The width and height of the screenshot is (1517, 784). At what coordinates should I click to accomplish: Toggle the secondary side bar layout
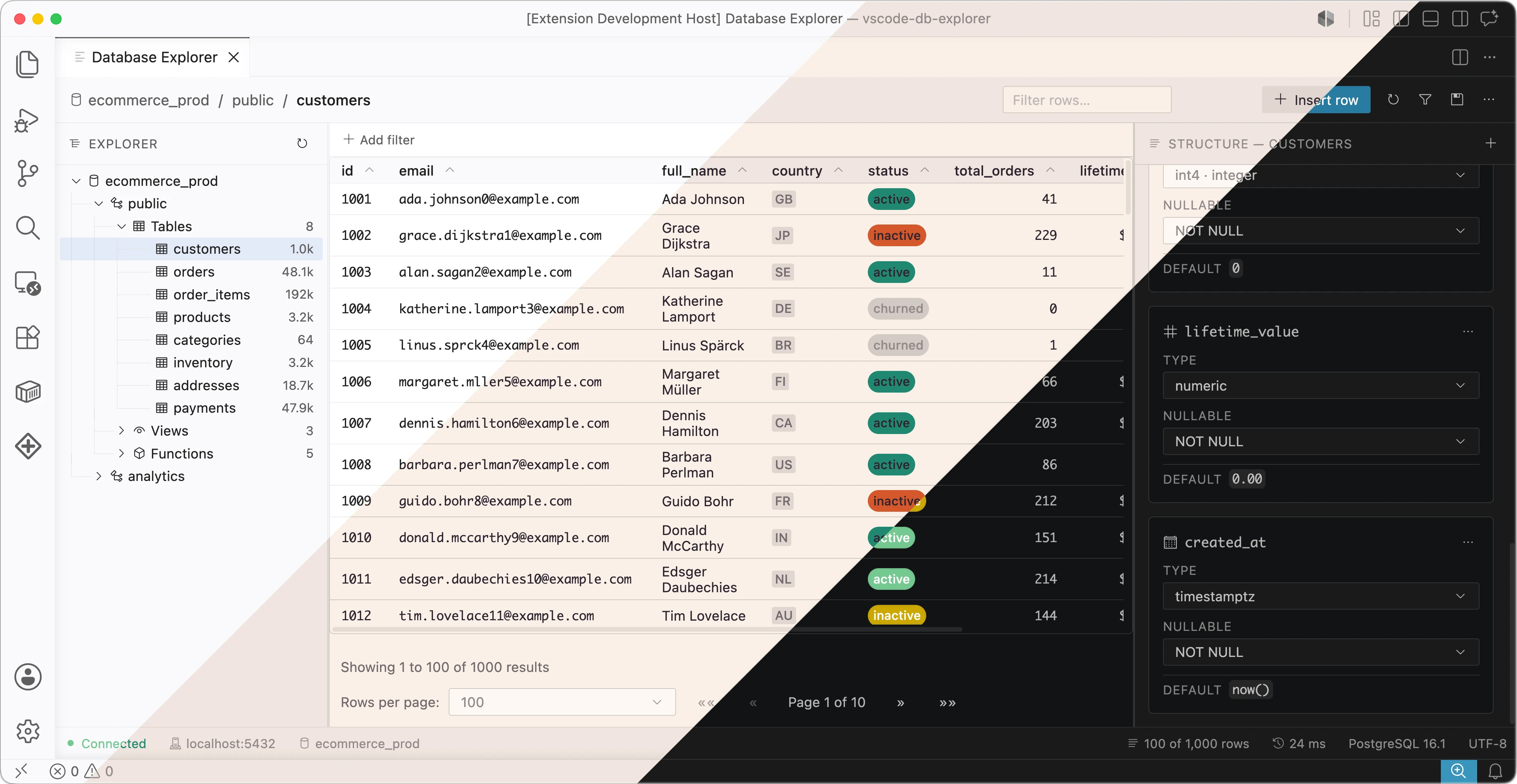pyautogui.click(x=1460, y=19)
